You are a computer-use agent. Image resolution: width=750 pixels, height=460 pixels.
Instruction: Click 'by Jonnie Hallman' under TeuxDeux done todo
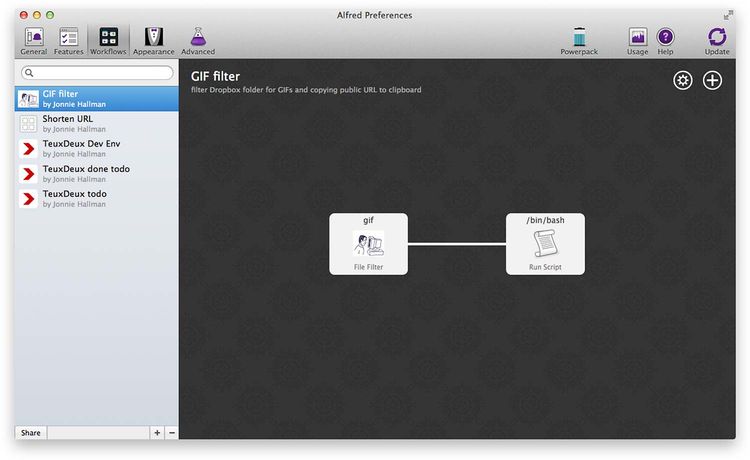click(x=74, y=179)
